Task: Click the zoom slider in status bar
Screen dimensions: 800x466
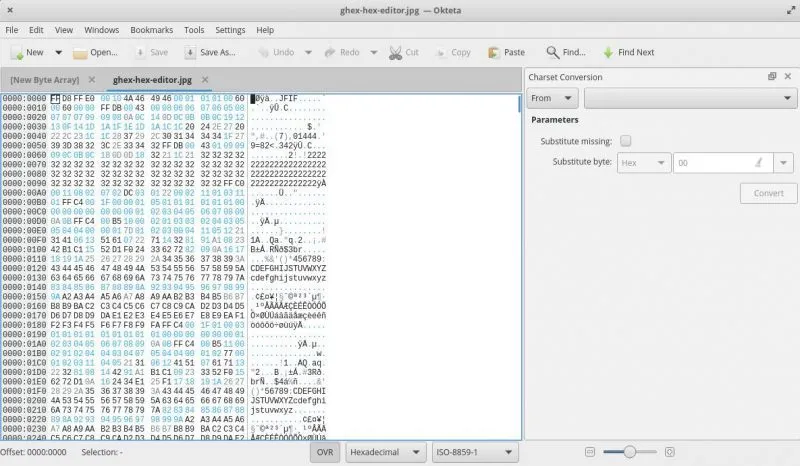Action: [630, 452]
